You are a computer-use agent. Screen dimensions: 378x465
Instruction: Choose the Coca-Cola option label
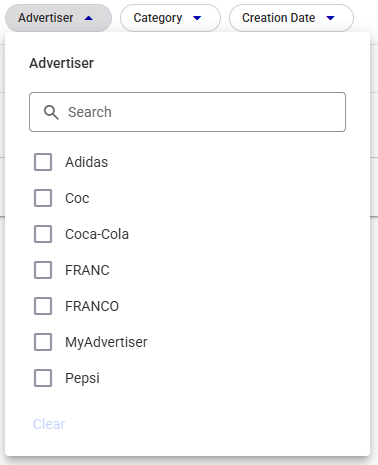click(x=97, y=234)
